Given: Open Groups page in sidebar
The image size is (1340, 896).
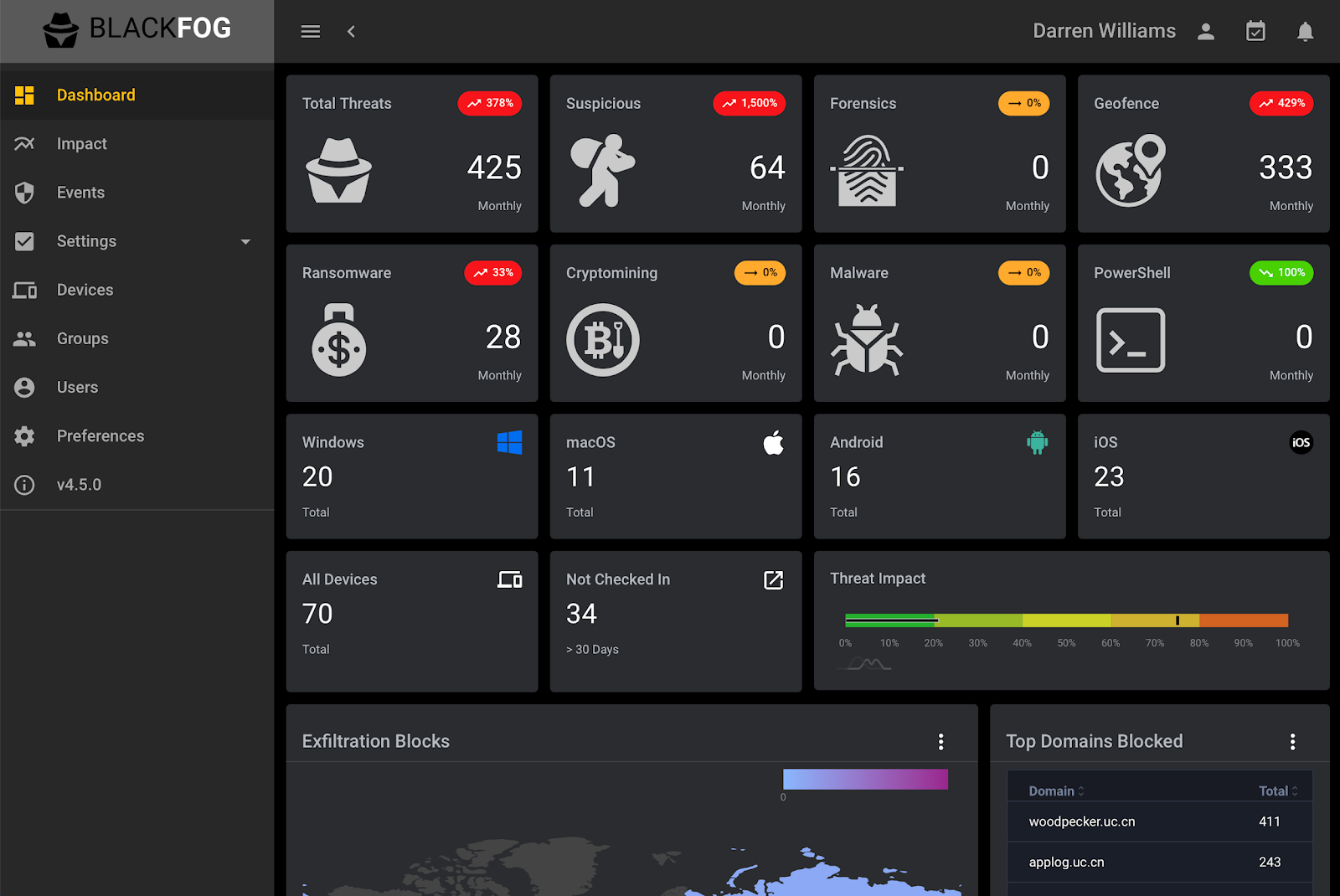Looking at the screenshot, I should [137, 338].
